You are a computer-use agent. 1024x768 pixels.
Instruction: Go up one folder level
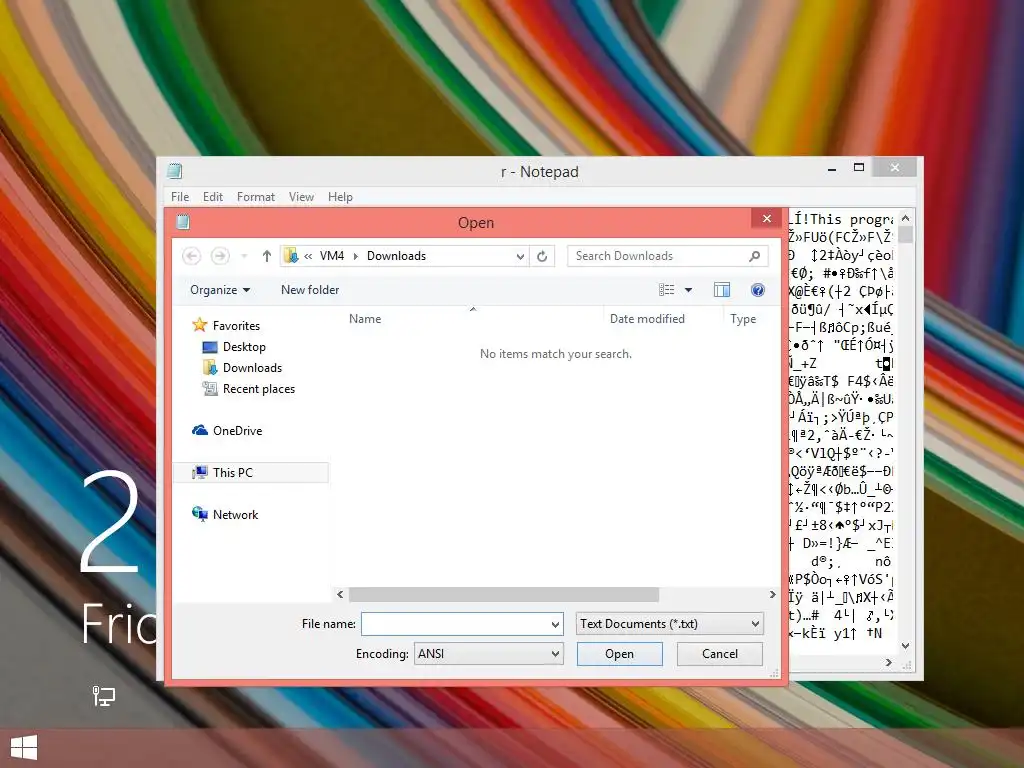click(x=266, y=256)
